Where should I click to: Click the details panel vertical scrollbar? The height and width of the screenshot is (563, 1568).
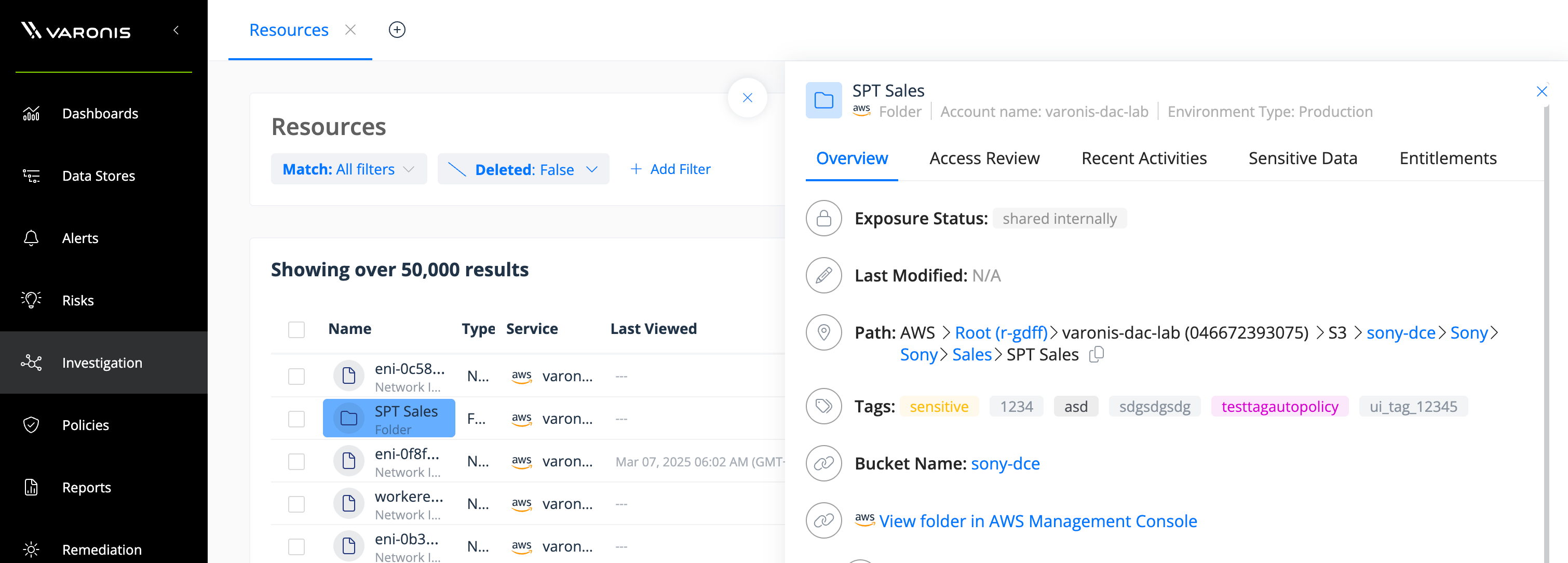tap(1546, 335)
